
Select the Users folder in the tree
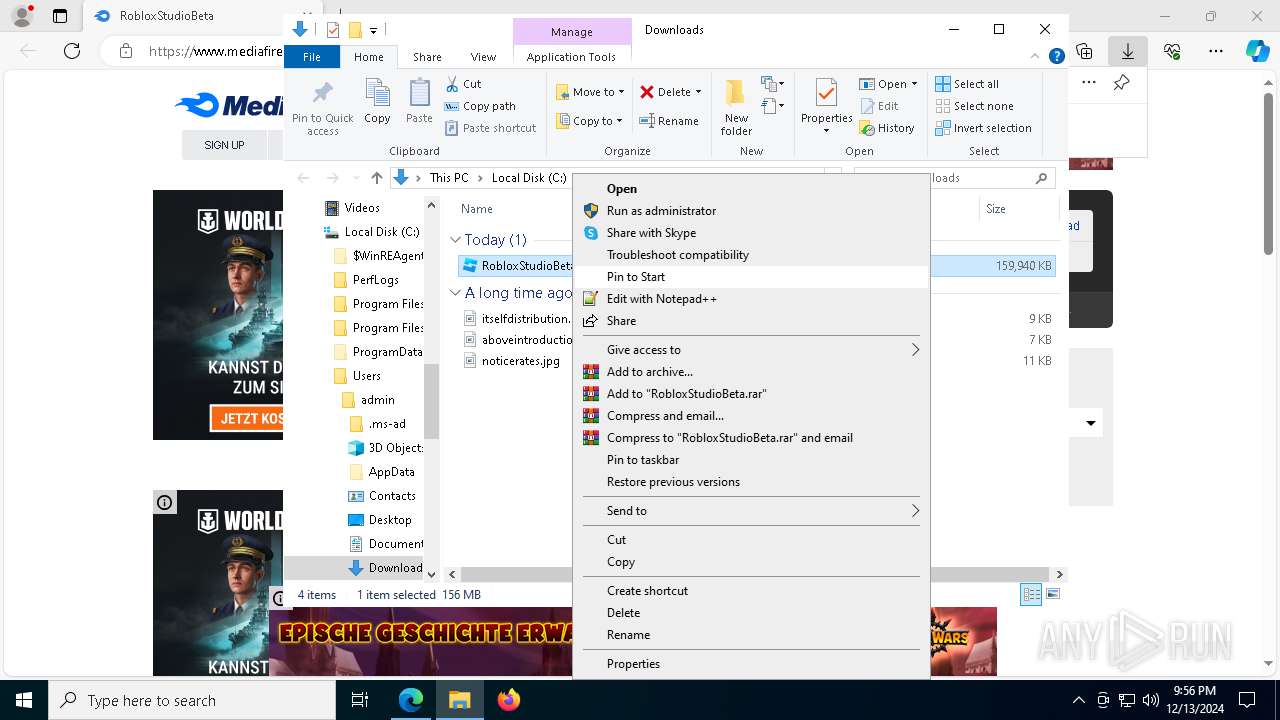point(366,376)
